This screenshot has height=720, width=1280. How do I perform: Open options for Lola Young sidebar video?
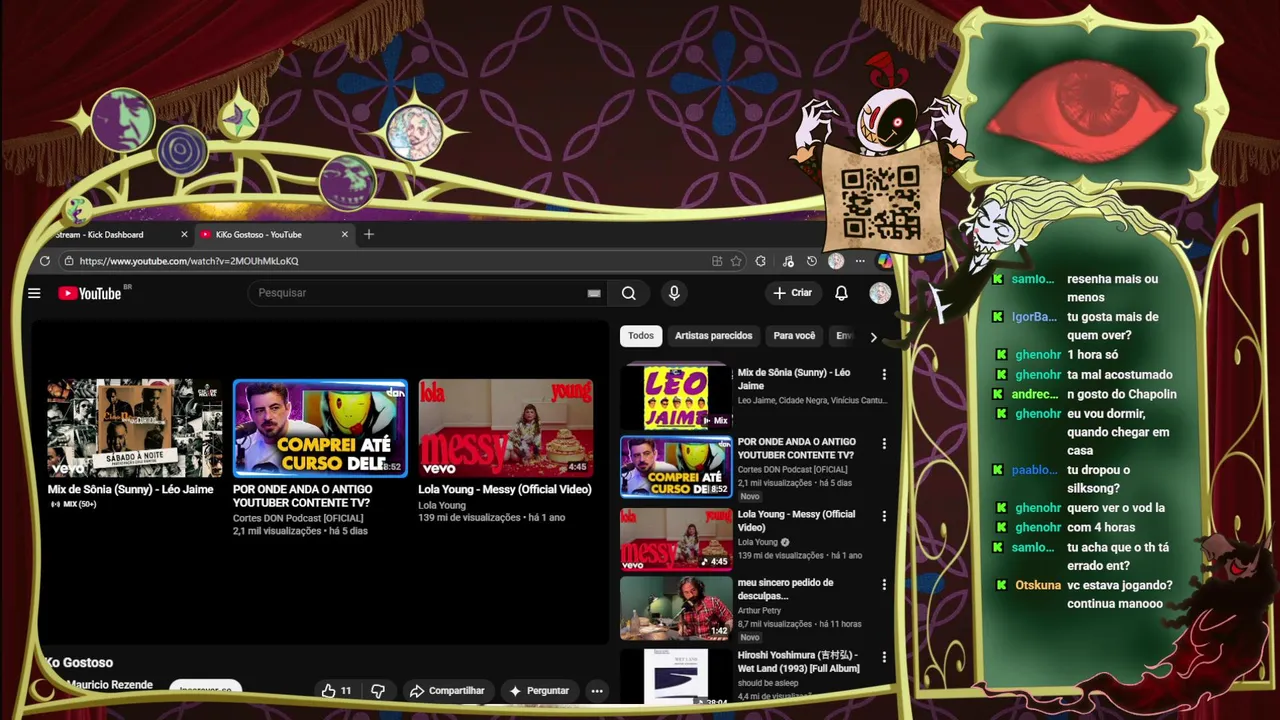pyautogui.click(x=884, y=516)
